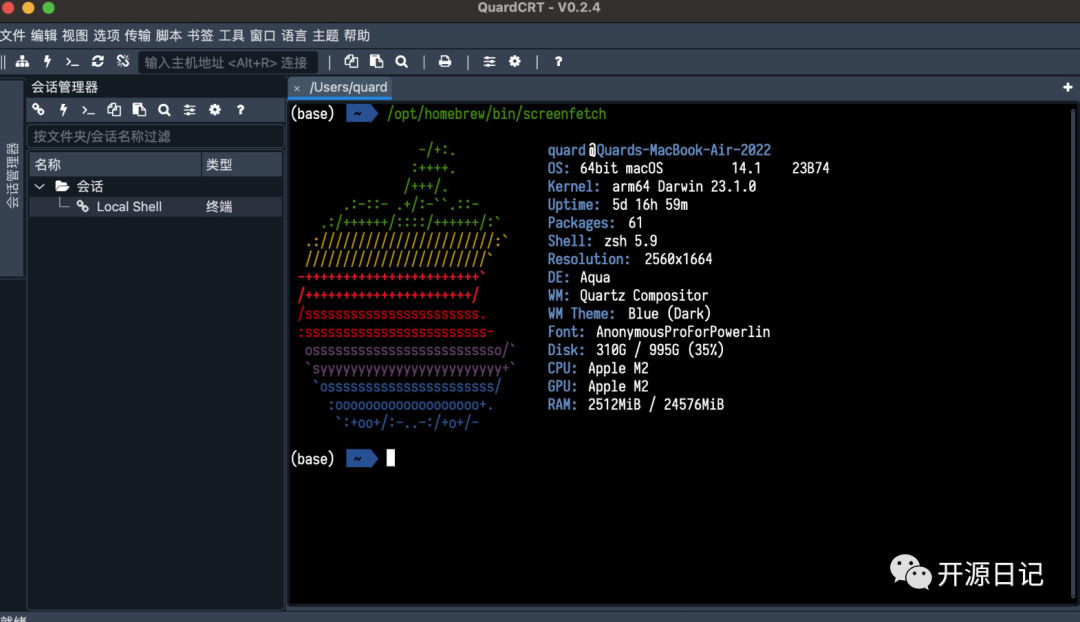Click find magnifier icon in main toolbar

tap(402, 61)
